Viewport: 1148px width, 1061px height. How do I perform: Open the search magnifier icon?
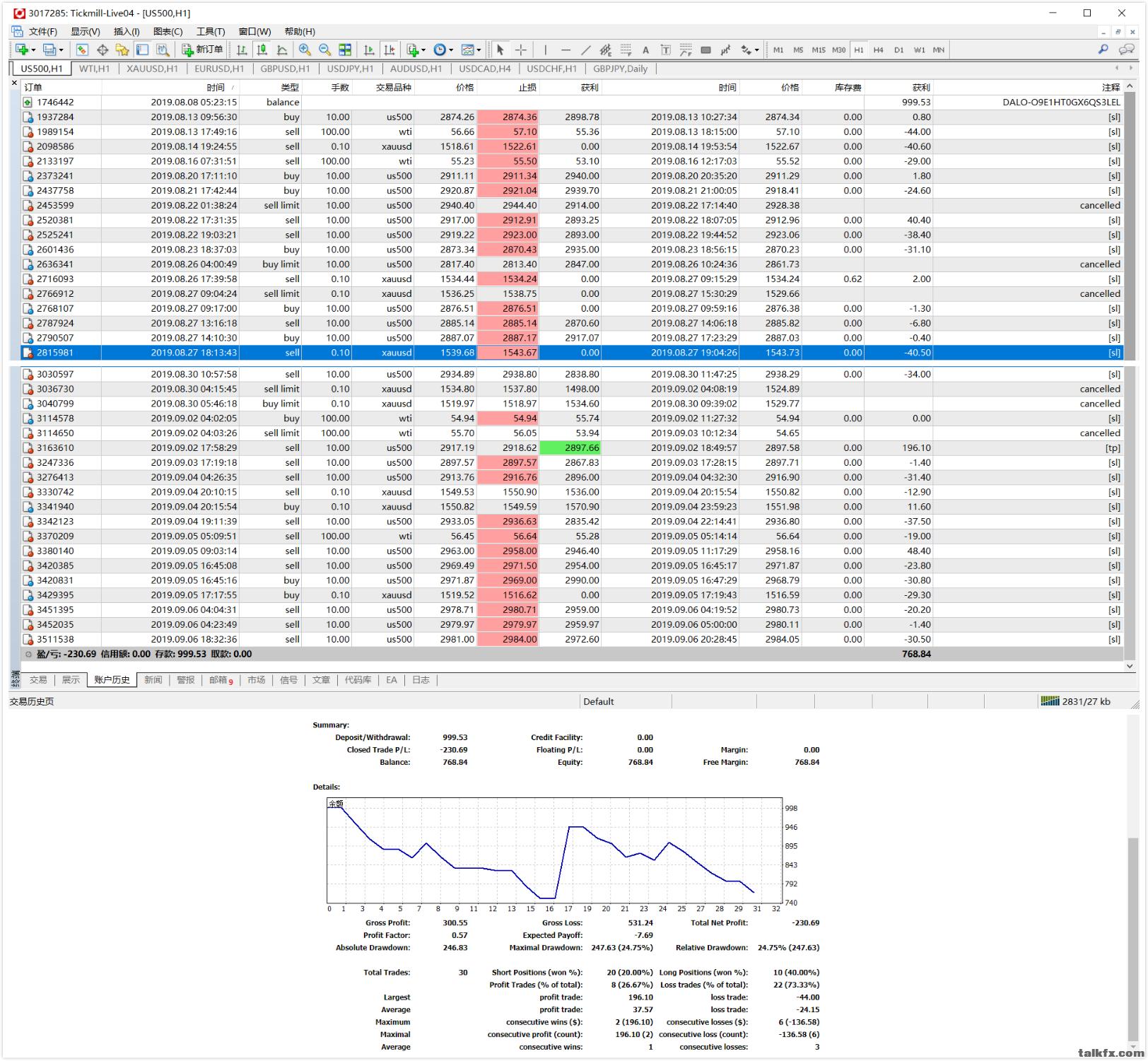[x=1103, y=49]
